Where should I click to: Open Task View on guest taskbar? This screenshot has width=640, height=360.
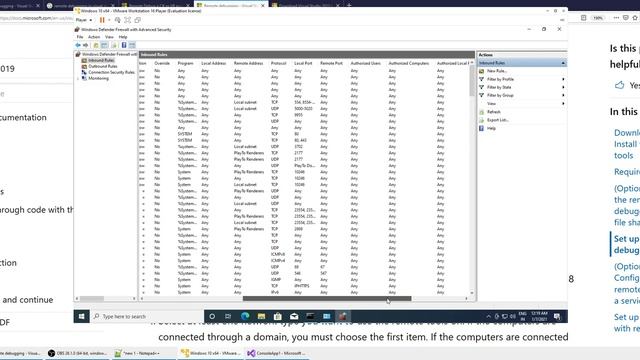(228, 316)
